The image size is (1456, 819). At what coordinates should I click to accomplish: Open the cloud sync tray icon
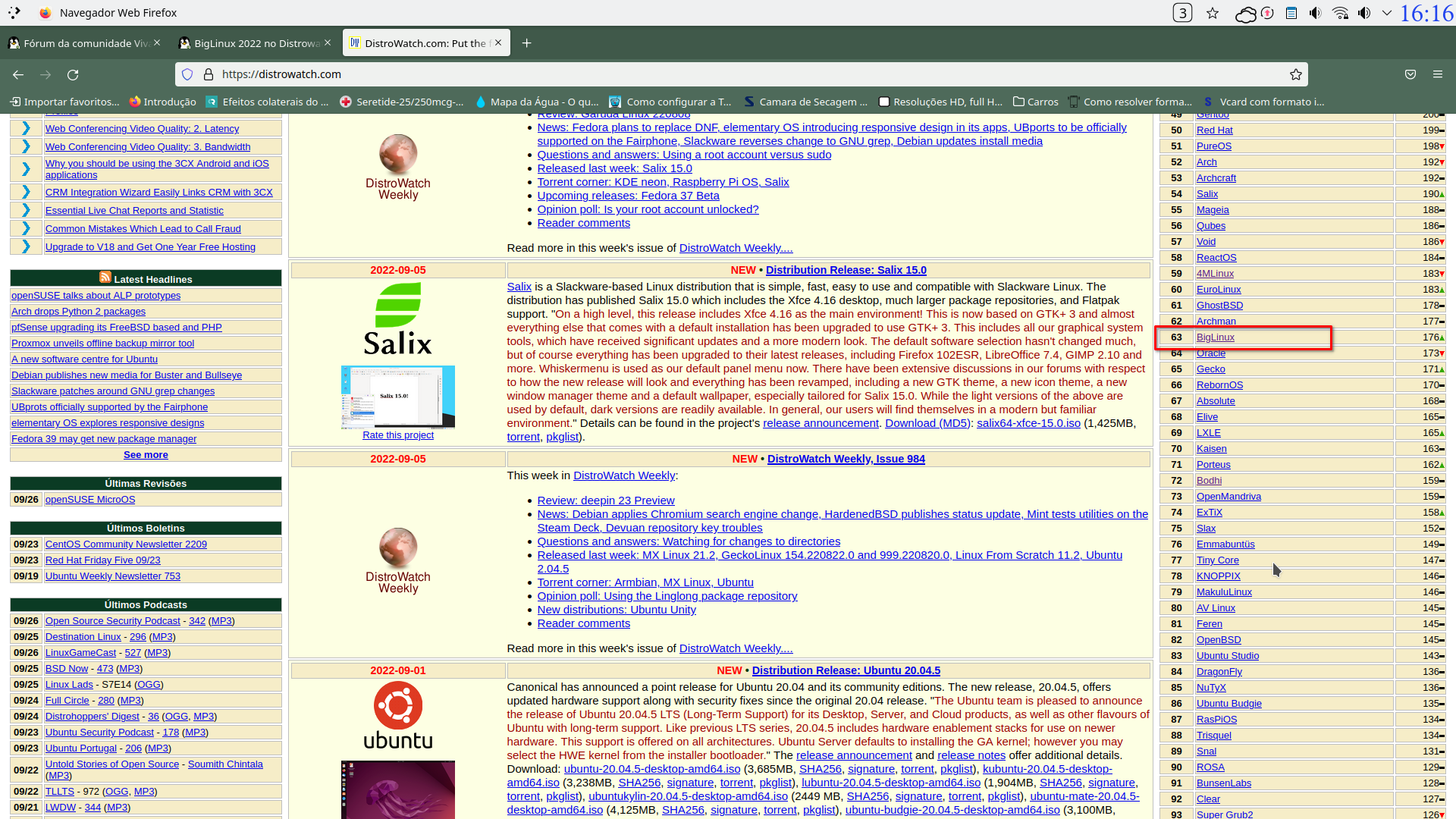point(1245,13)
